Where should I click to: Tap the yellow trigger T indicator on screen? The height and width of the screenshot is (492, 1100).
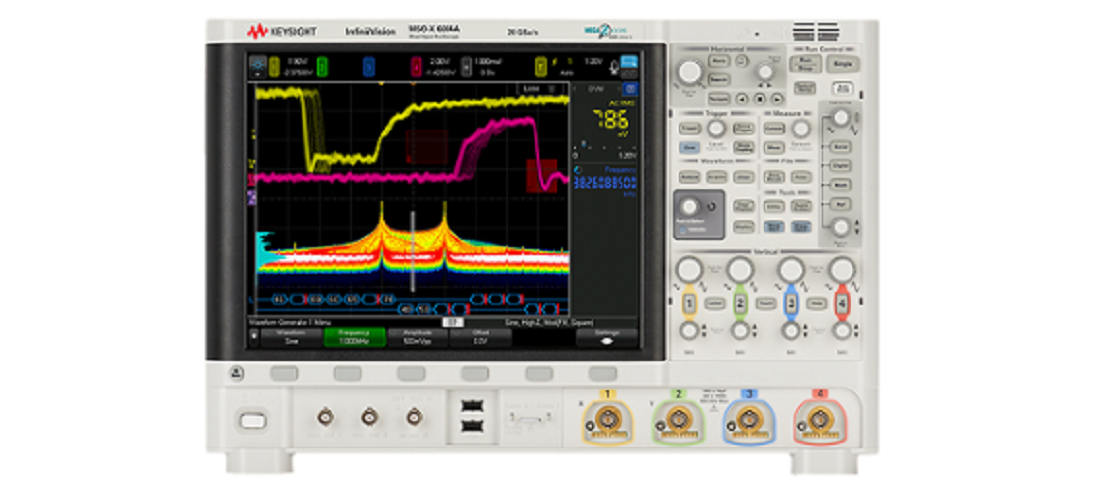pos(540,67)
